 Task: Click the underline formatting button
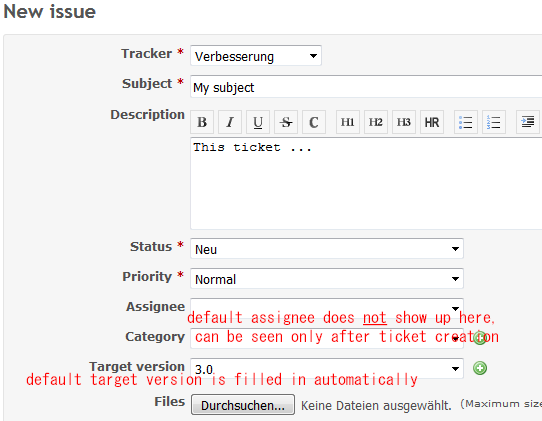pyautogui.click(x=258, y=122)
